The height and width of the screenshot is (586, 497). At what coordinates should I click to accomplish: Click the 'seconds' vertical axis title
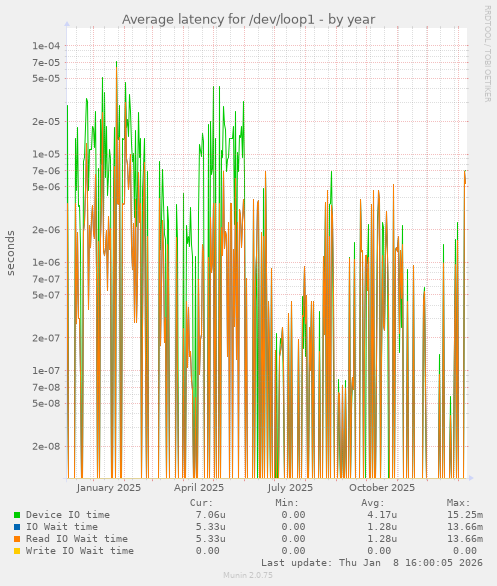click(10, 253)
